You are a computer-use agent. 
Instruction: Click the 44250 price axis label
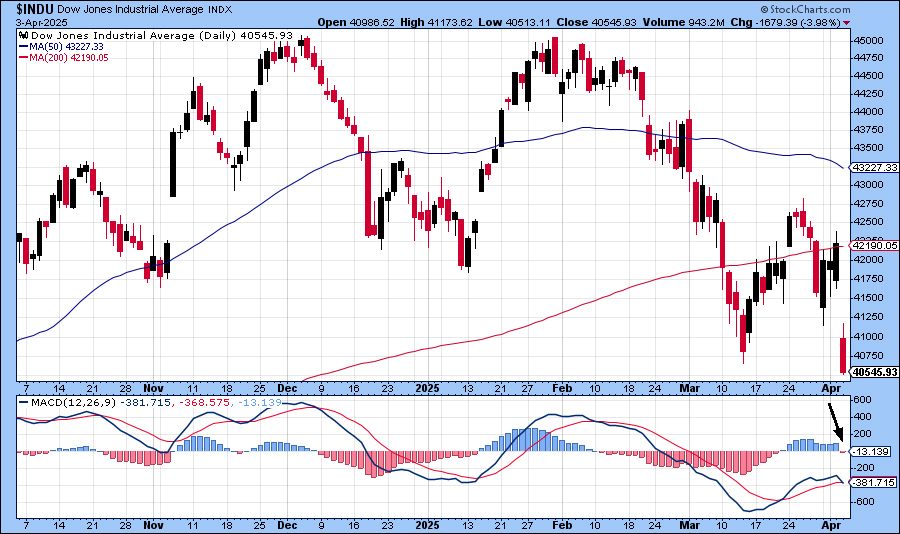pyautogui.click(x=868, y=94)
